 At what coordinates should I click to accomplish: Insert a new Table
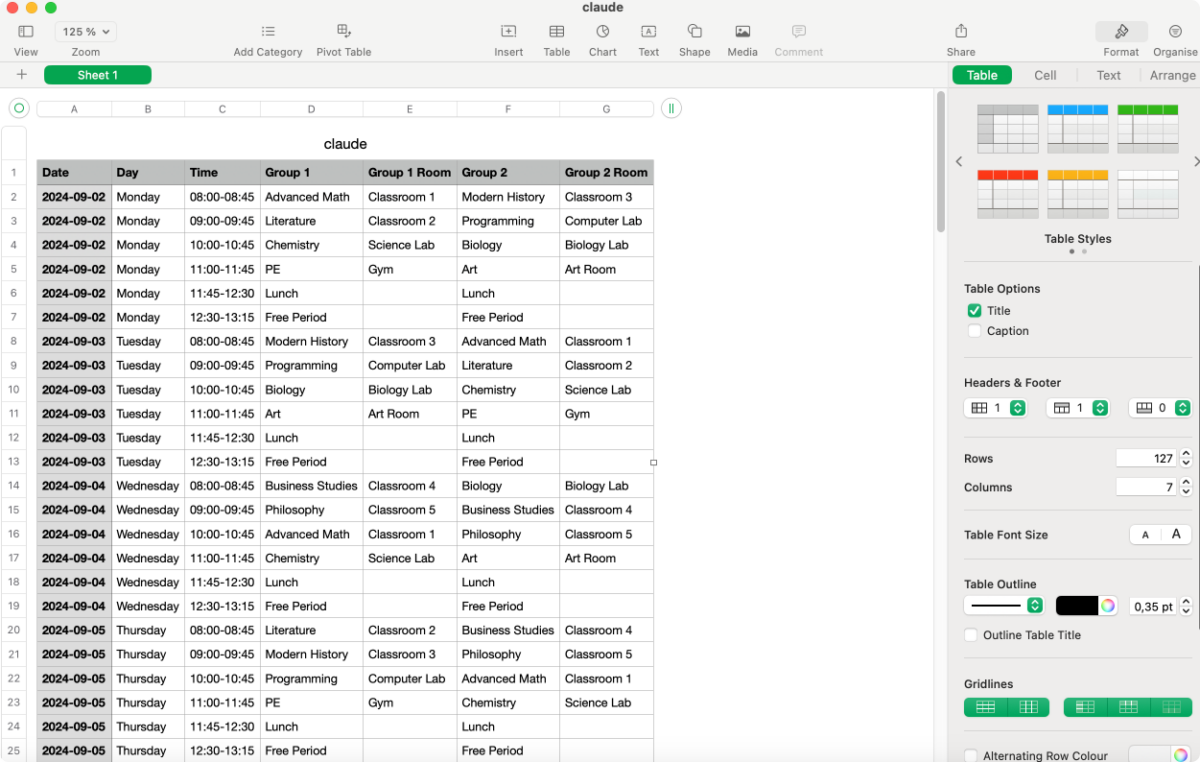click(556, 37)
